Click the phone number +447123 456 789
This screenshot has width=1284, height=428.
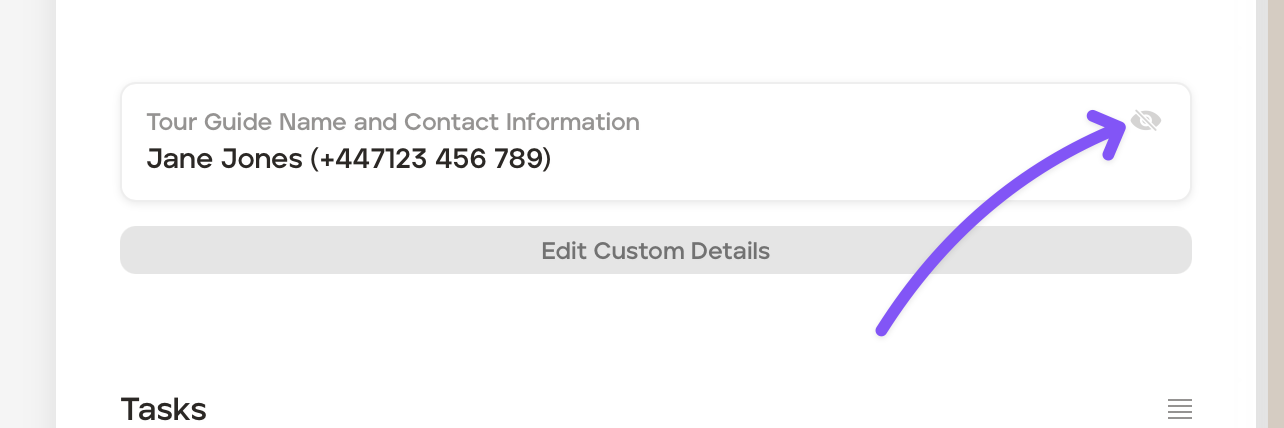[x=432, y=159]
